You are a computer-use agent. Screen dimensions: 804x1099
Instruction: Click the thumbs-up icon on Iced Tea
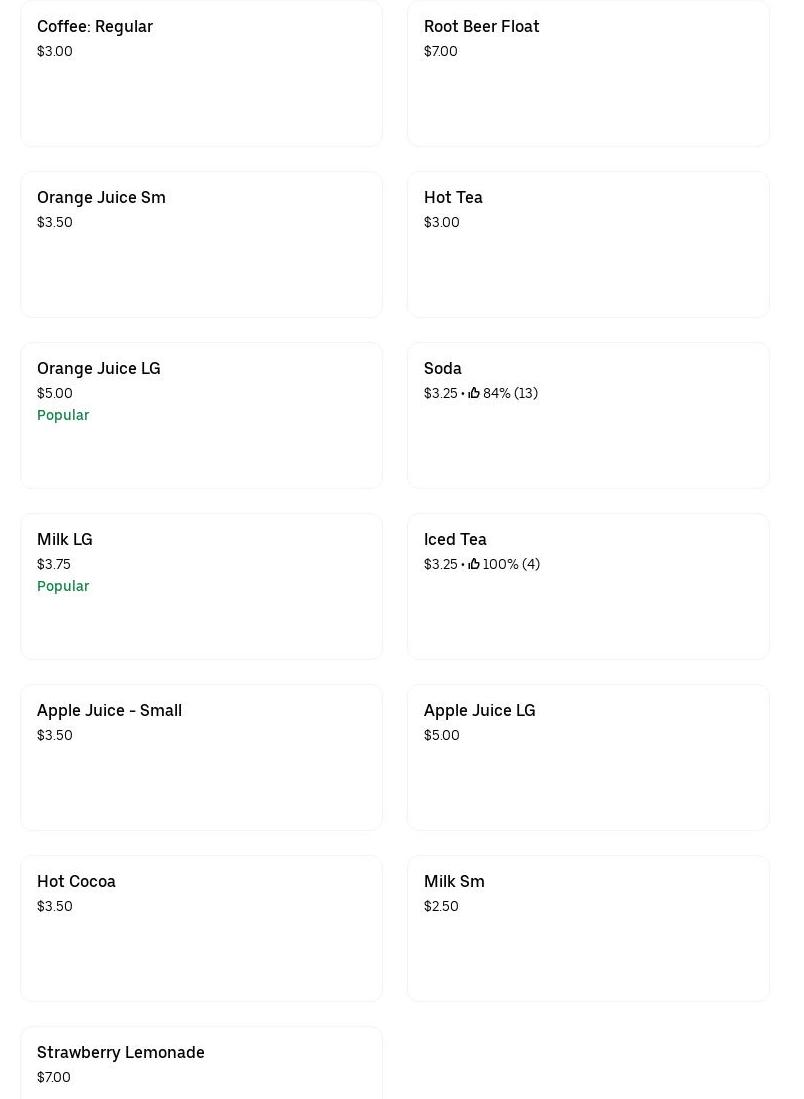[x=474, y=564]
